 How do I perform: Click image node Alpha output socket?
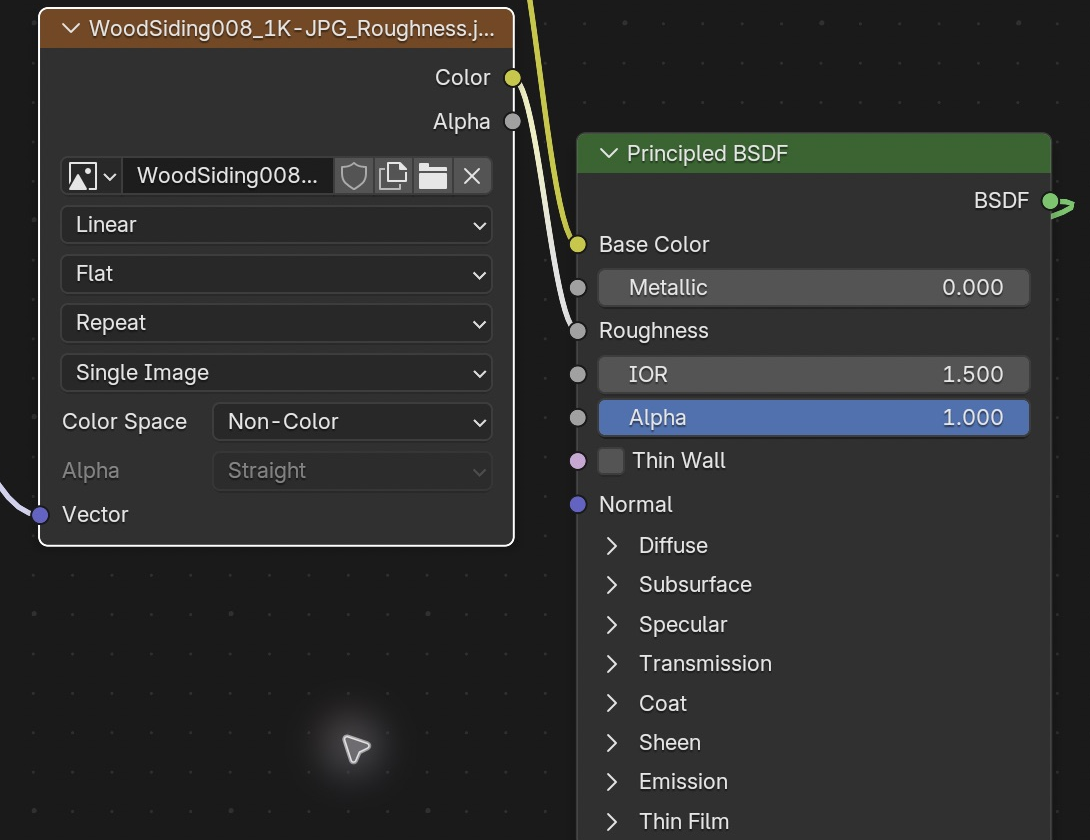(512, 122)
